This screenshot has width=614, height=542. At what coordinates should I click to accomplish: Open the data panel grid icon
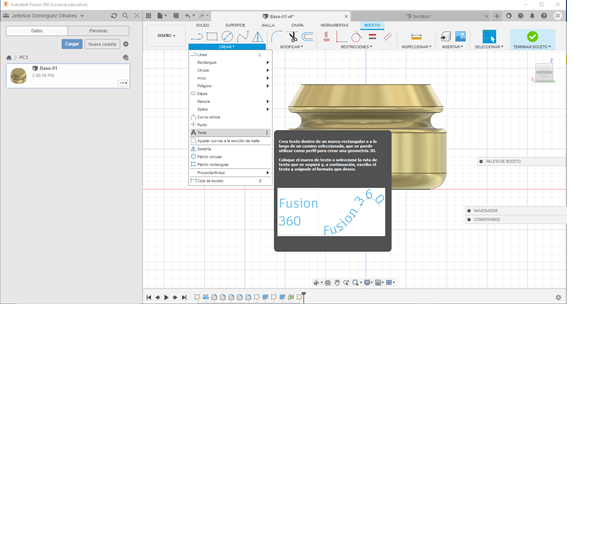(x=148, y=16)
